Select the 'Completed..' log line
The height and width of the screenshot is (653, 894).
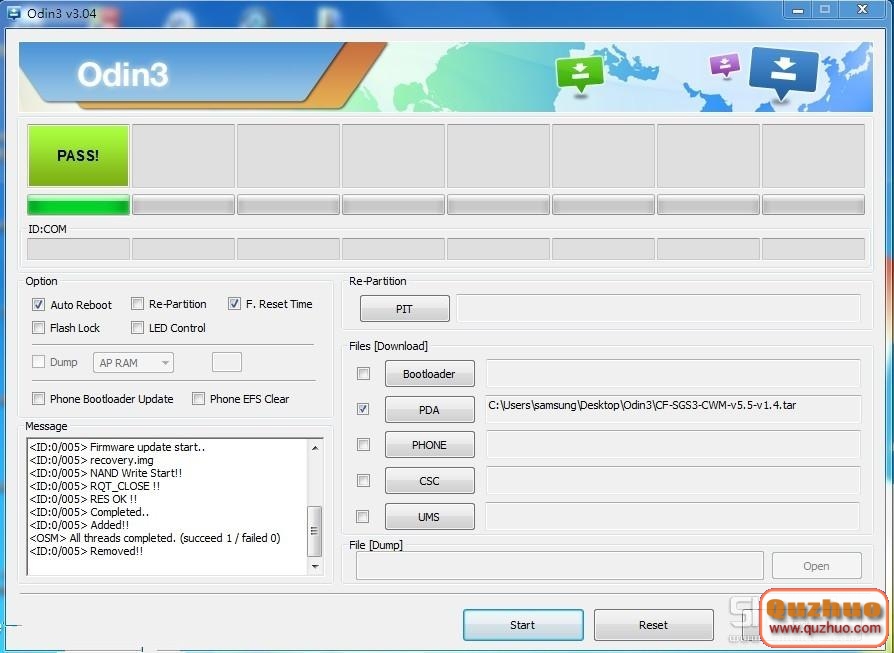[90, 512]
